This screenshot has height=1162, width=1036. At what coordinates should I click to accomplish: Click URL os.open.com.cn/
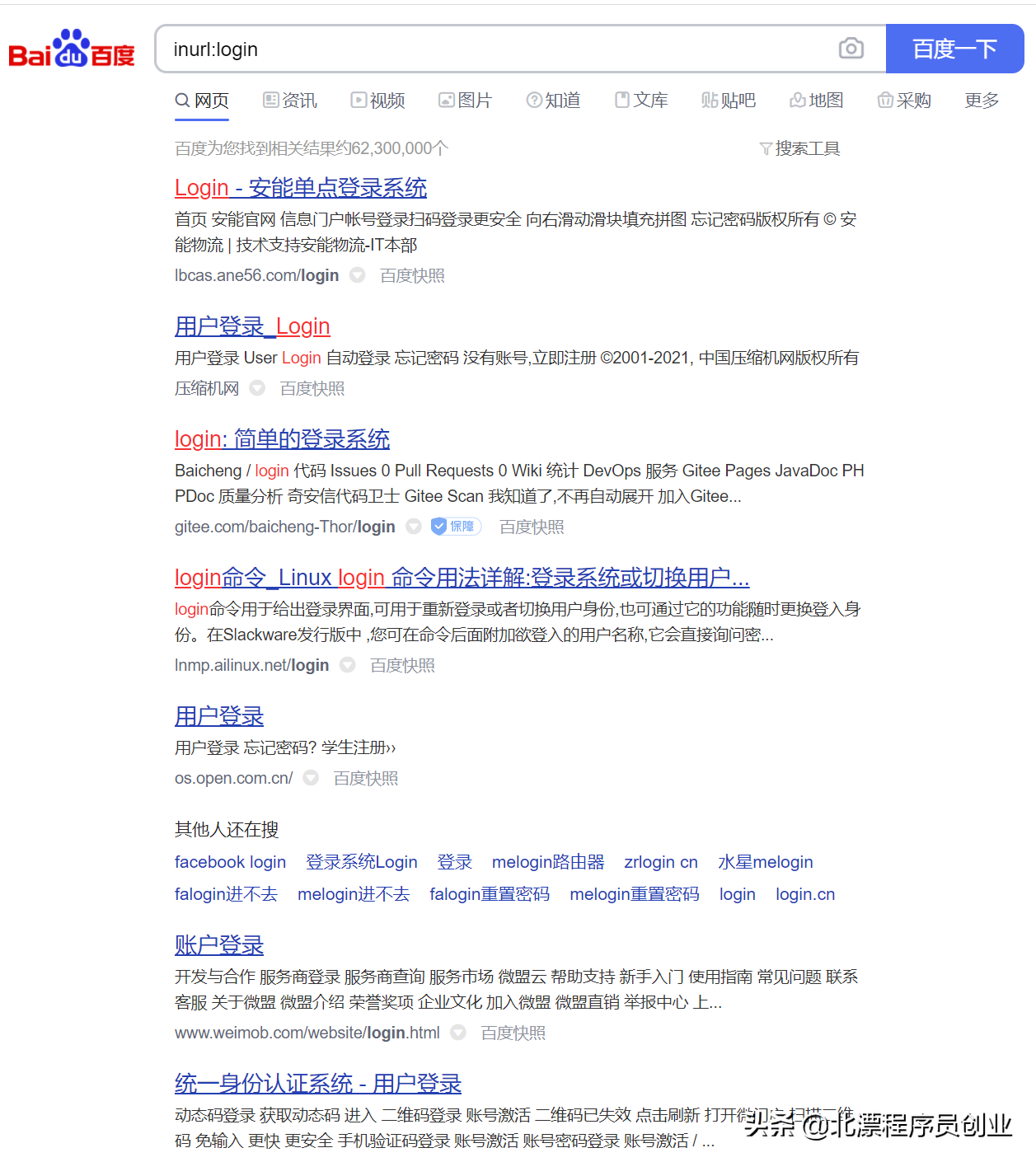[x=234, y=778]
